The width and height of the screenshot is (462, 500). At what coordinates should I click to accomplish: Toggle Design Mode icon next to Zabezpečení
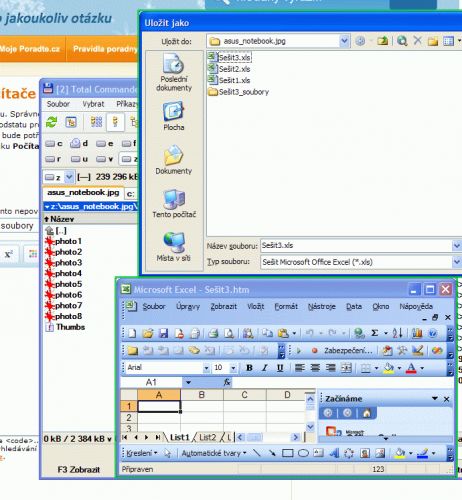click(x=418, y=350)
